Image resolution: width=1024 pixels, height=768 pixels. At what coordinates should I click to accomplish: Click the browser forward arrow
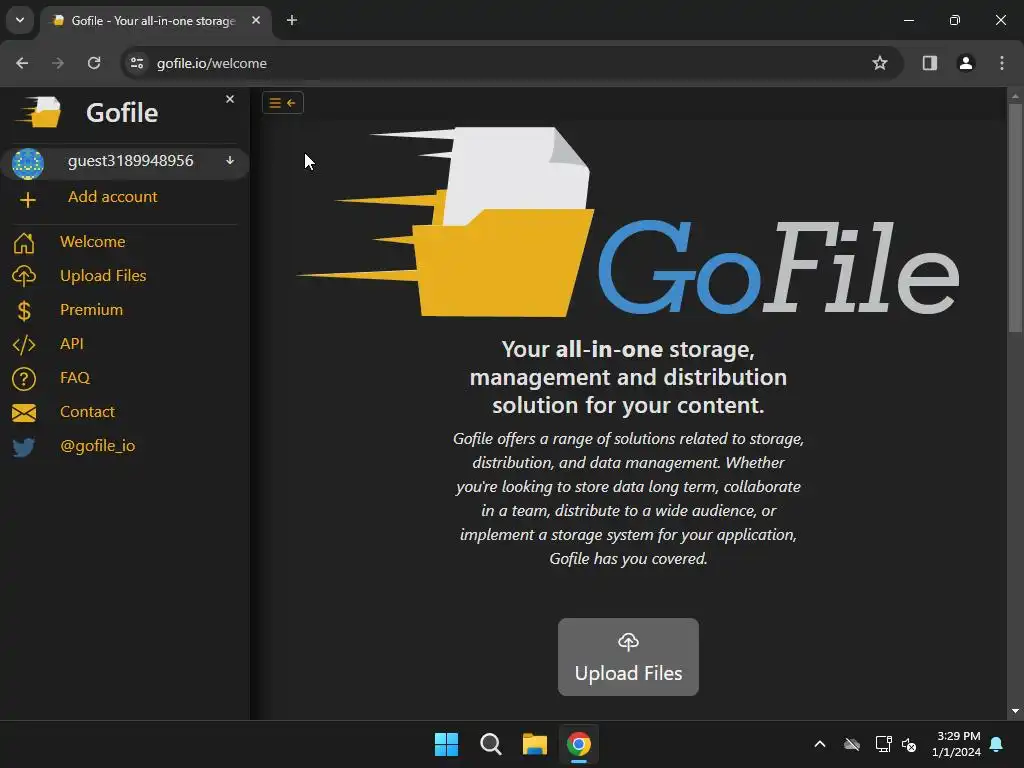click(58, 63)
